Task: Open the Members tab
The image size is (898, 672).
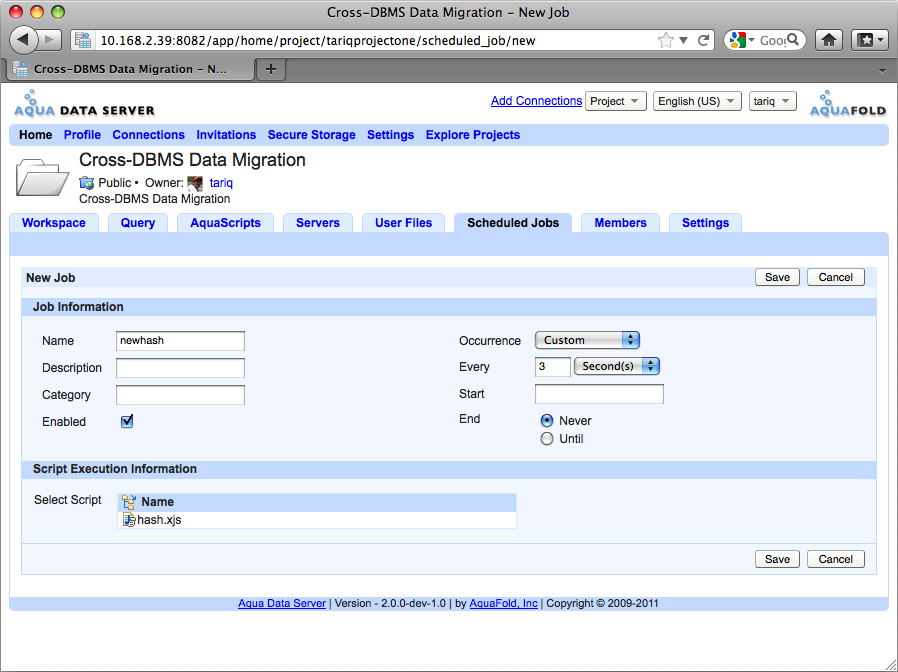Action: click(620, 223)
